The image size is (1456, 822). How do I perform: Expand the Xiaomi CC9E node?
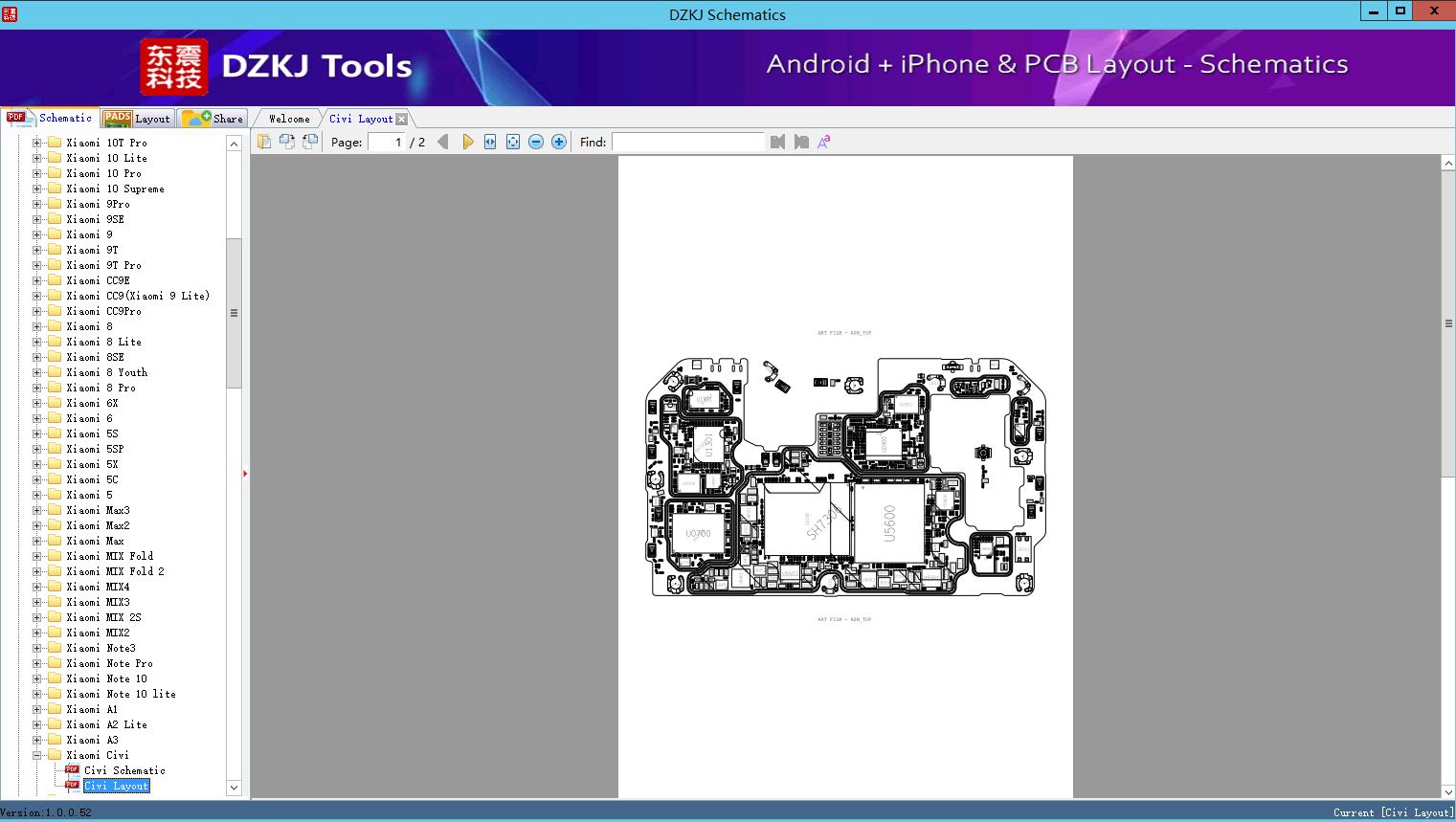[37, 280]
